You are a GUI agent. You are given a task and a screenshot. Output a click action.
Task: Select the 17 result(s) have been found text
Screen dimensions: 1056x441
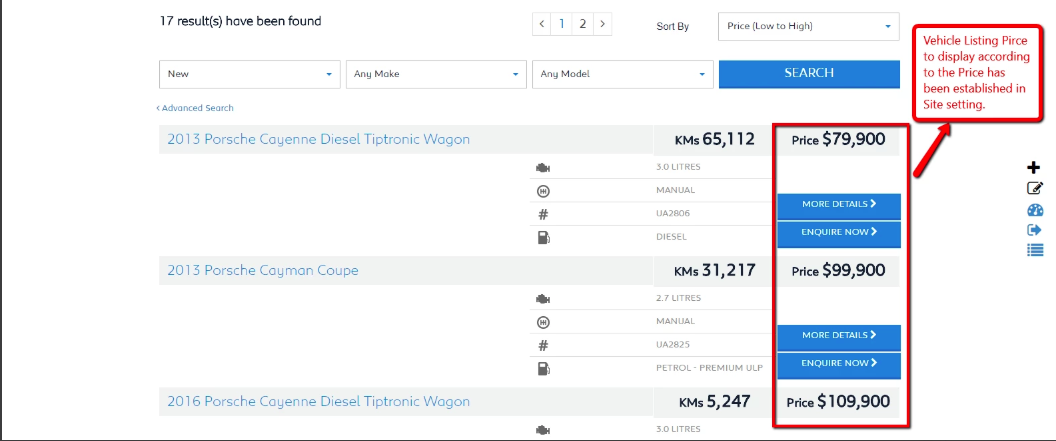click(240, 22)
